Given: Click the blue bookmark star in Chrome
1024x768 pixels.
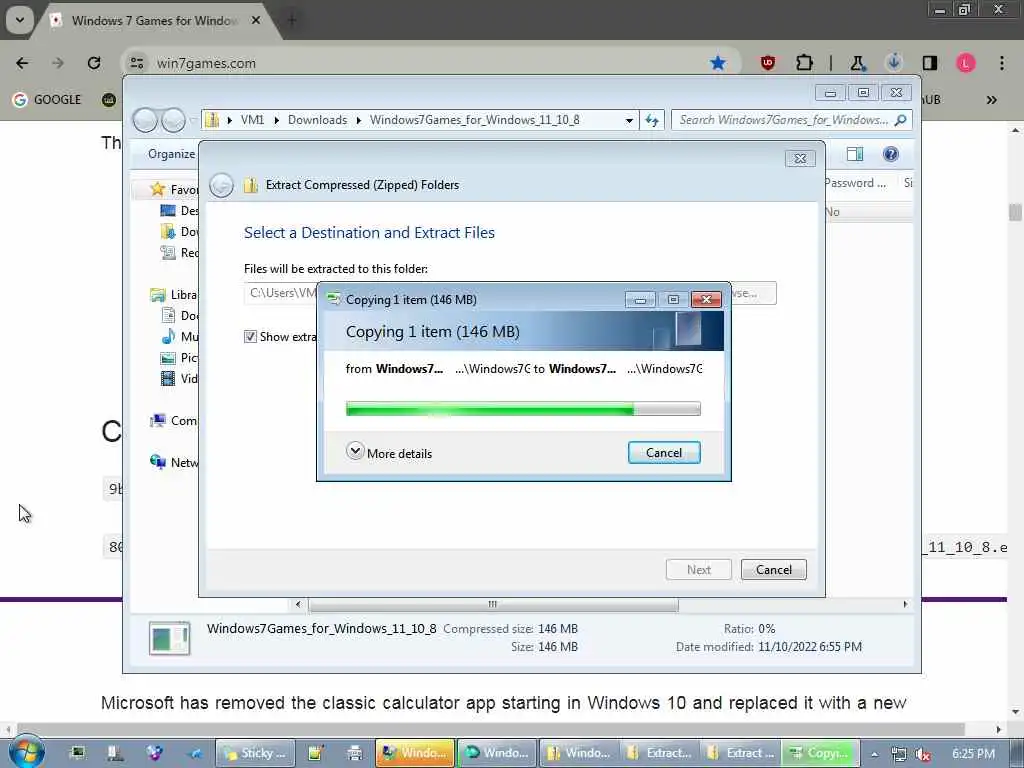Looking at the screenshot, I should [718, 63].
